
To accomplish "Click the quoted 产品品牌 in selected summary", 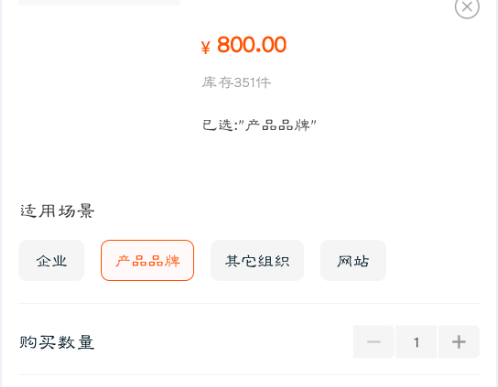I will 281,125.
